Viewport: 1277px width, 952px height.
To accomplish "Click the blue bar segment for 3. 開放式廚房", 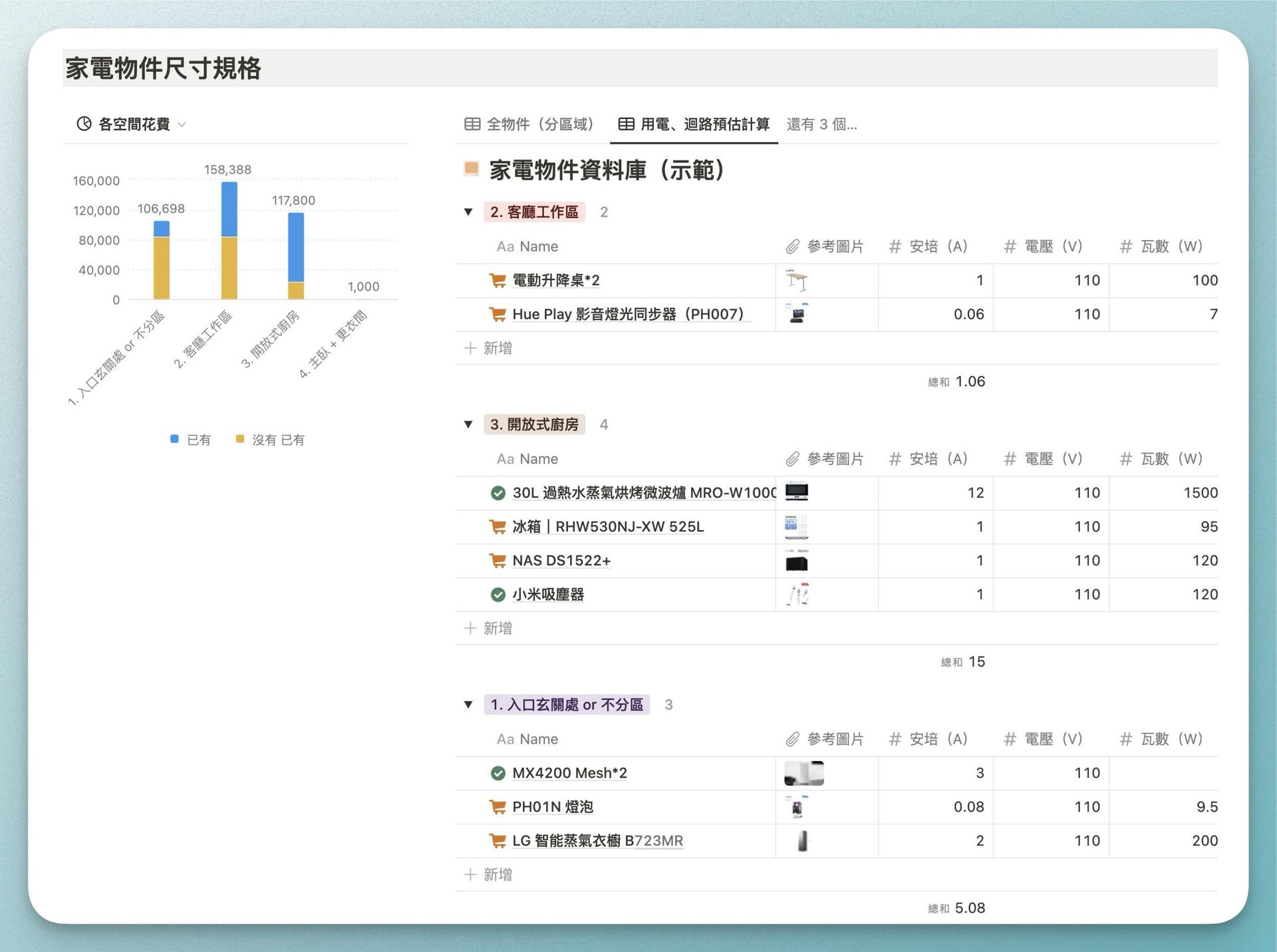I will tap(296, 247).
